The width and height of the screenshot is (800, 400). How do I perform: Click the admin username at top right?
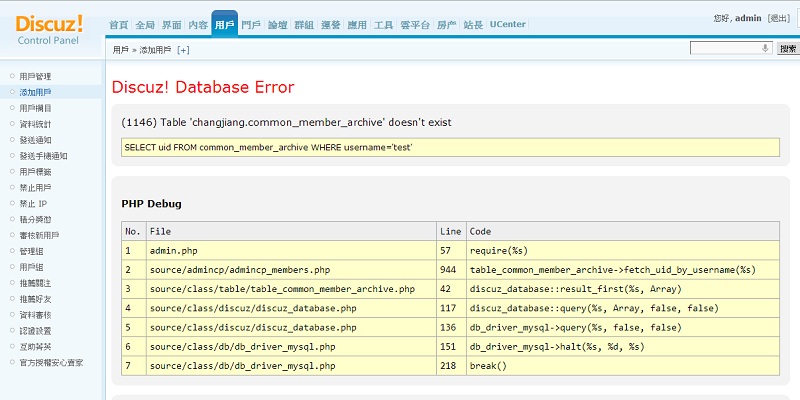pyautogui.click(x=748, y=18)
